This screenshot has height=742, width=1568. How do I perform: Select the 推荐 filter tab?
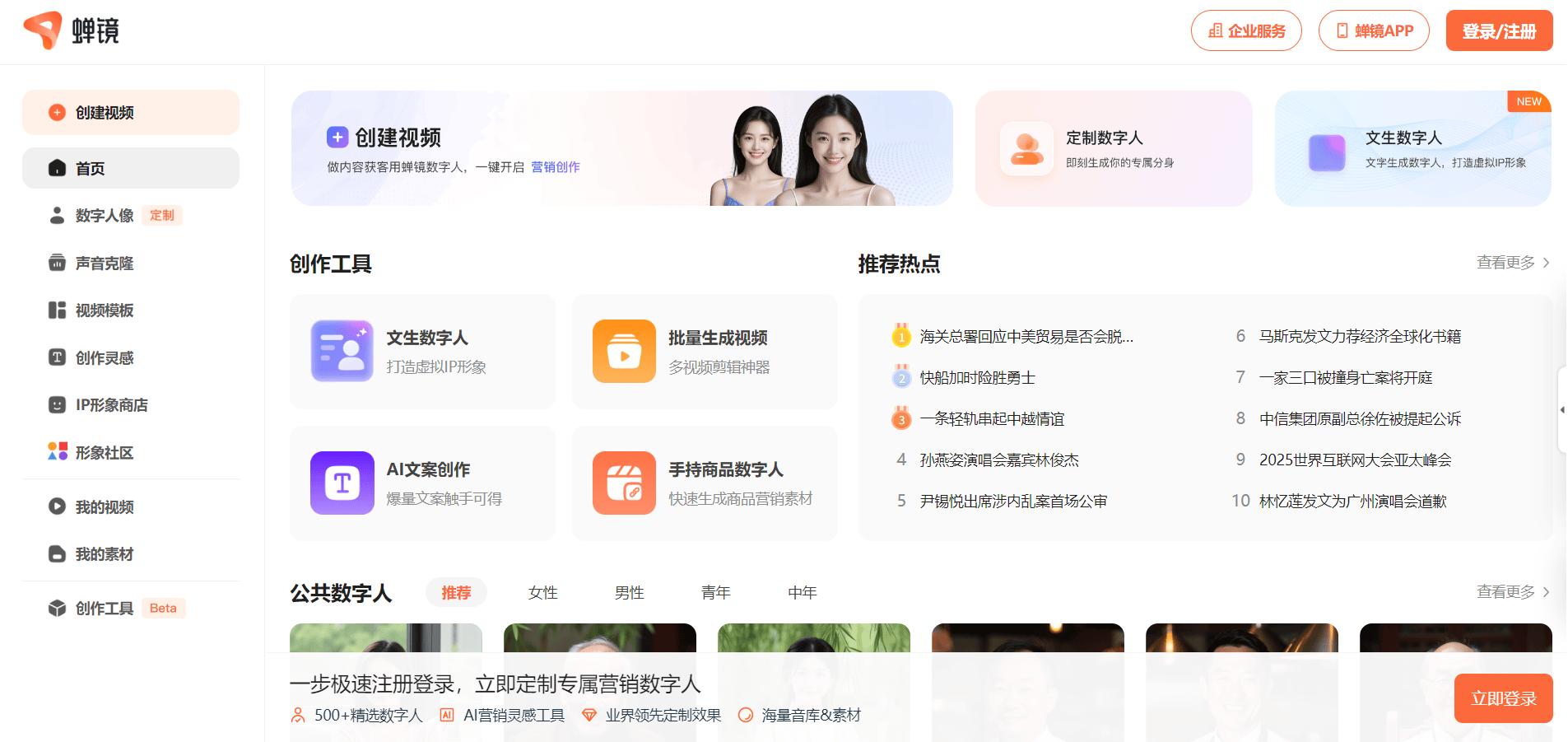(456, 593)
